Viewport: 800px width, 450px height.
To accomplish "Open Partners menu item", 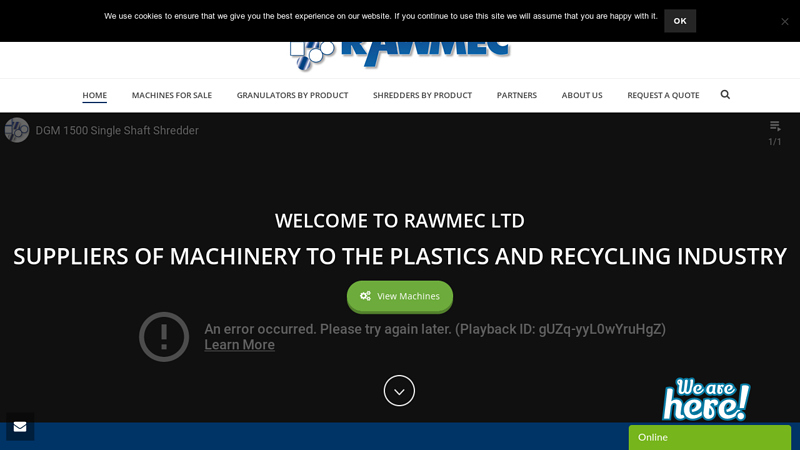I will pyautogui.click(x=517, y=95).
